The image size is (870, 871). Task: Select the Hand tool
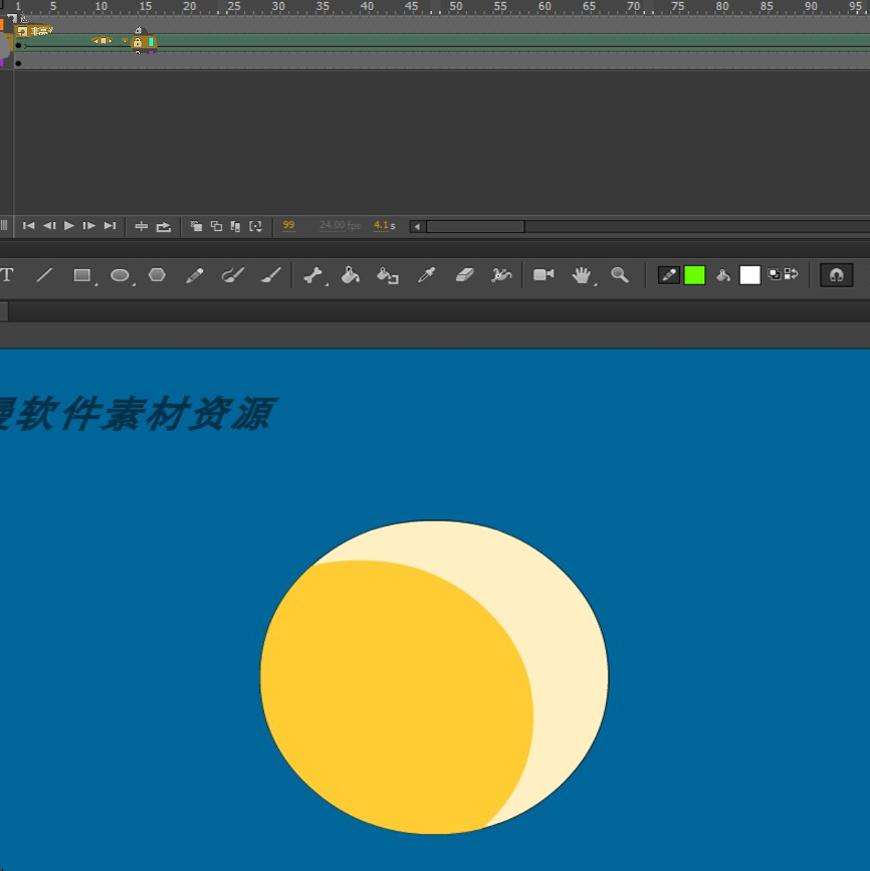pyautogui.click(x=582, y=275)
